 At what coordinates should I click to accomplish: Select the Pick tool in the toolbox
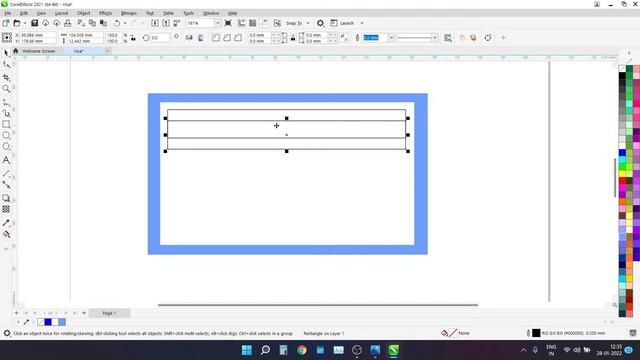click(6, 53)
